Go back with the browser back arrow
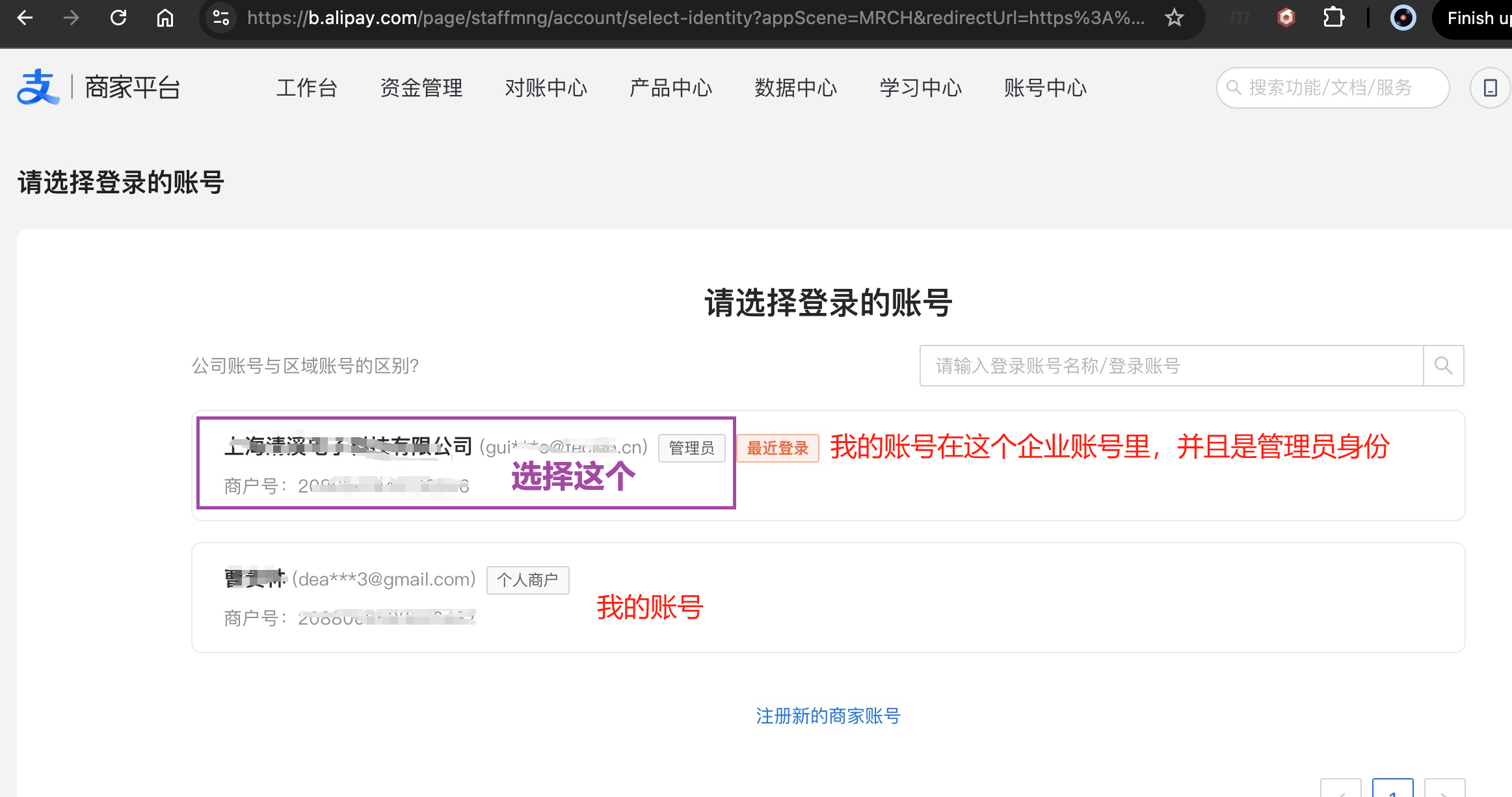 tap(25, 18)
